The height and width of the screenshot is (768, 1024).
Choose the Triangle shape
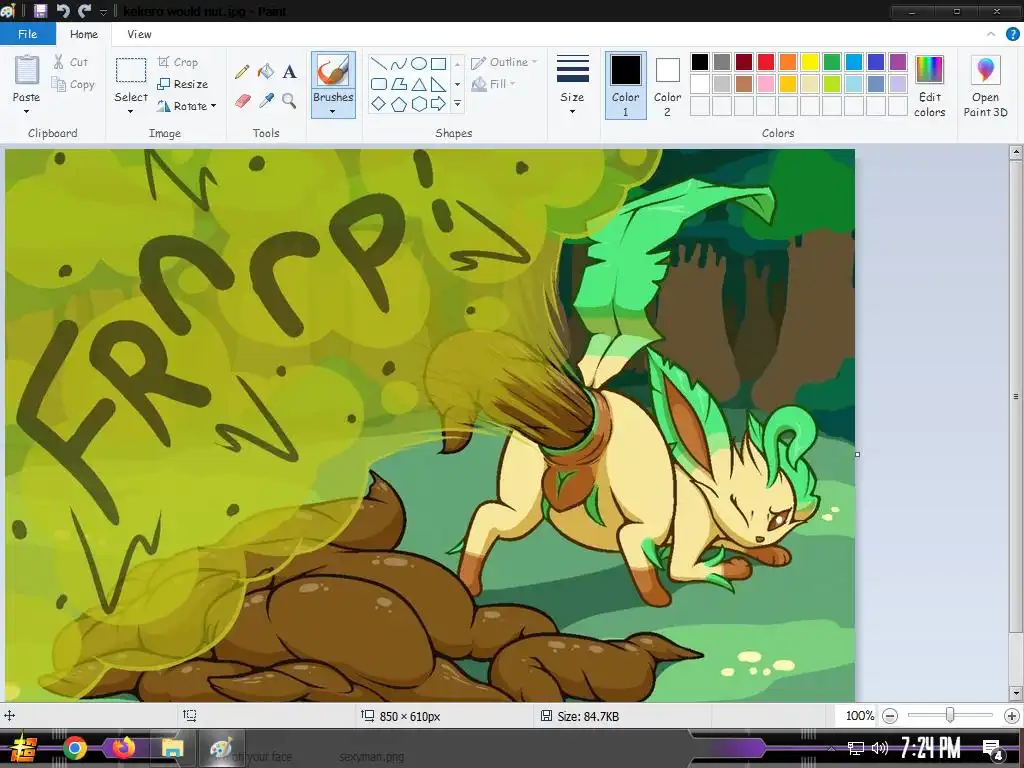(x=419, y=84)
